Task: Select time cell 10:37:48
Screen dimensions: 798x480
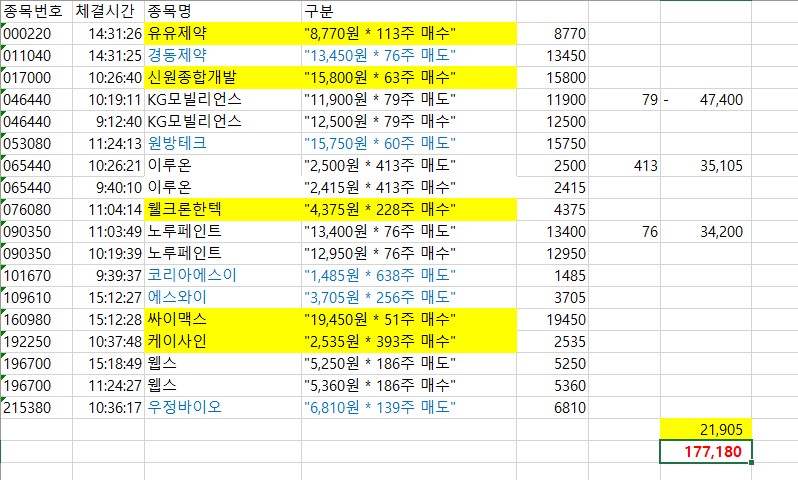Action: pos(108,342)
